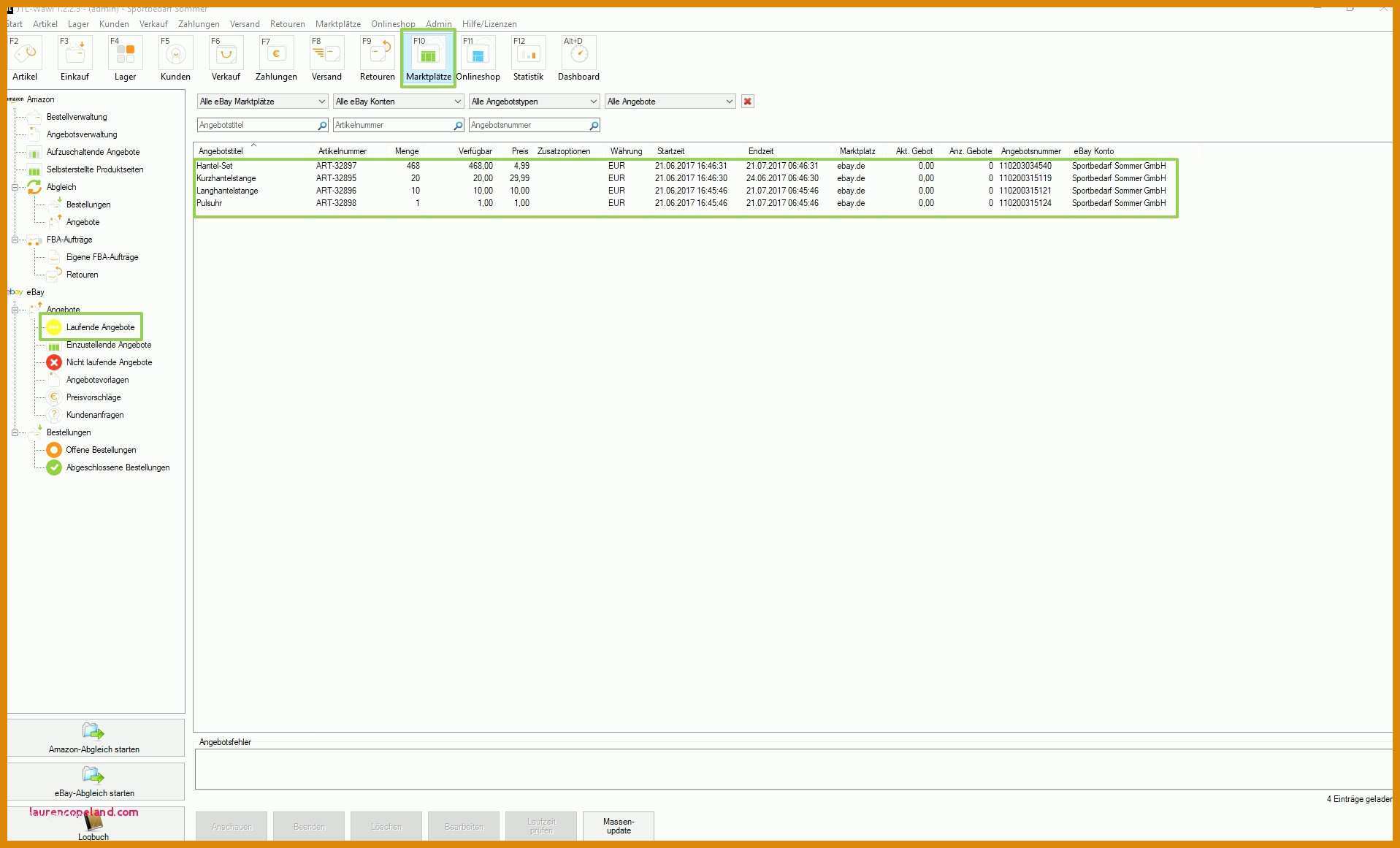This screenshot has width=1400, height=848.
Task: Select Angebotsverwaltung tree item
Action: tap(82, 134)
